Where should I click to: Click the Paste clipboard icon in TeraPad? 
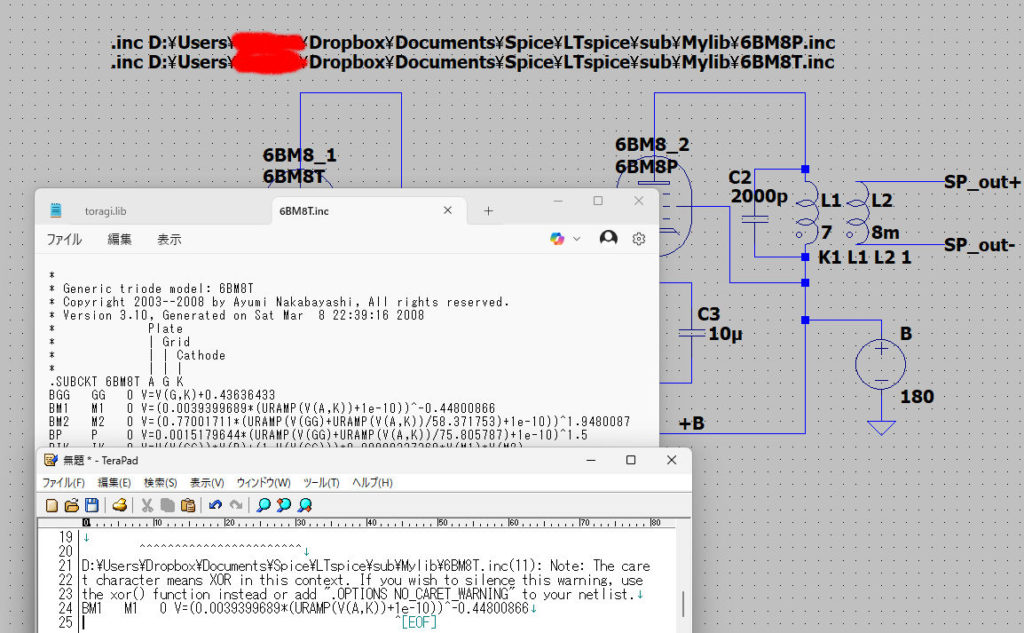pyautogui.click(x=187, y=505)
